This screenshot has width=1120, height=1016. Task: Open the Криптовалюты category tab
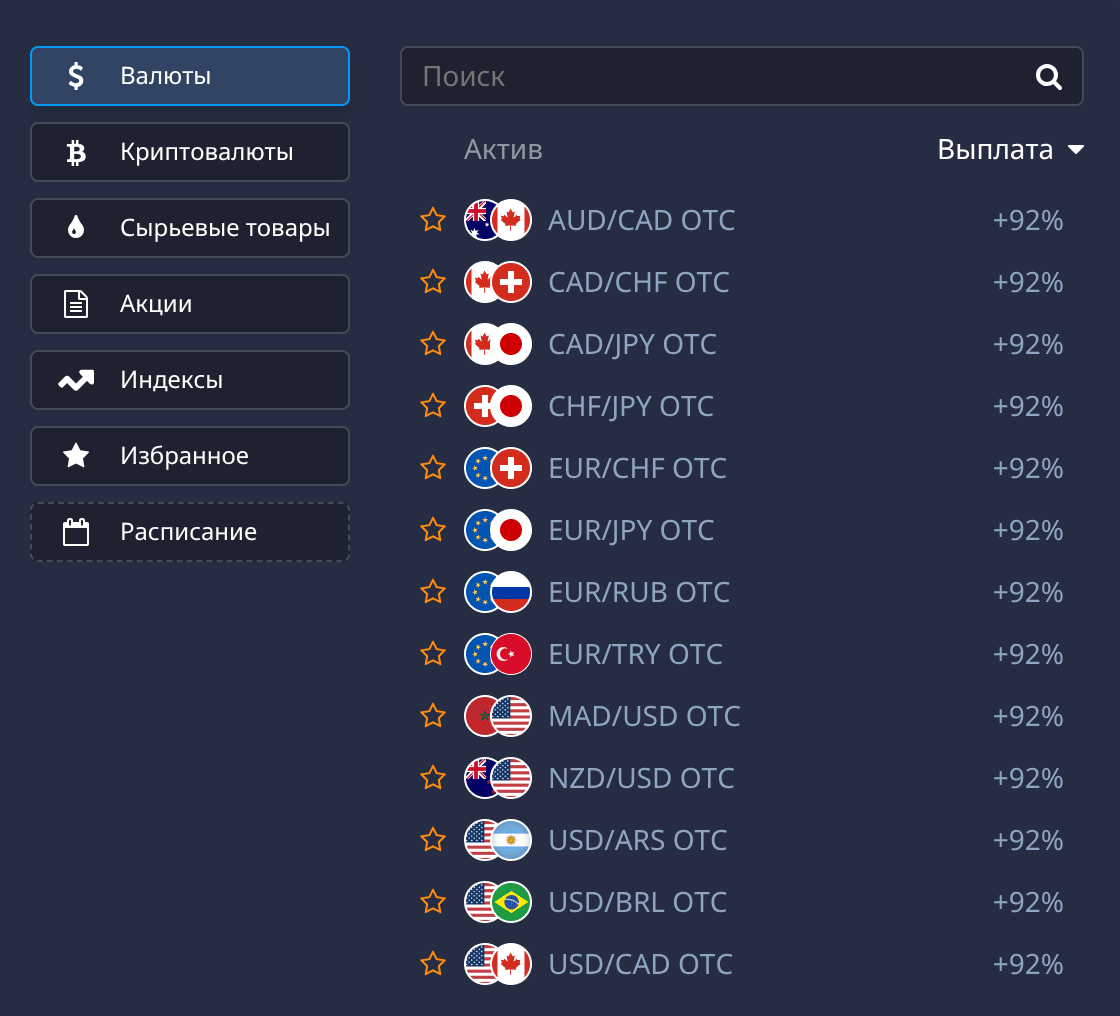(190, 152)
